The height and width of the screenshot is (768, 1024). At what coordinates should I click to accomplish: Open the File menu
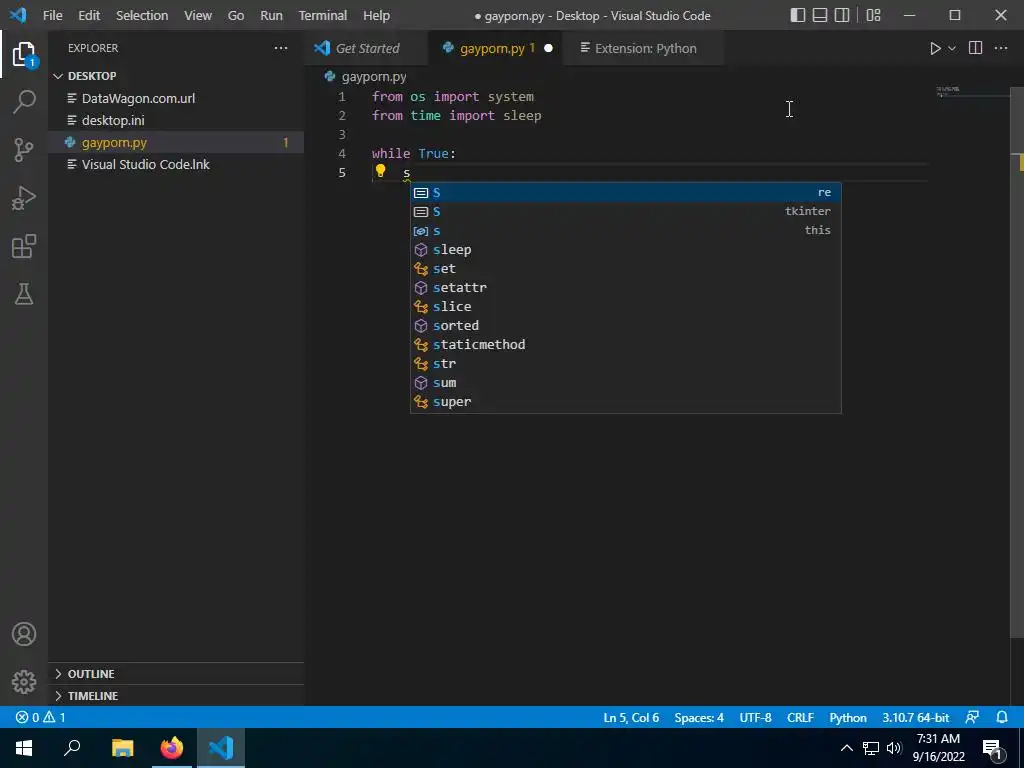pos(52,15)
